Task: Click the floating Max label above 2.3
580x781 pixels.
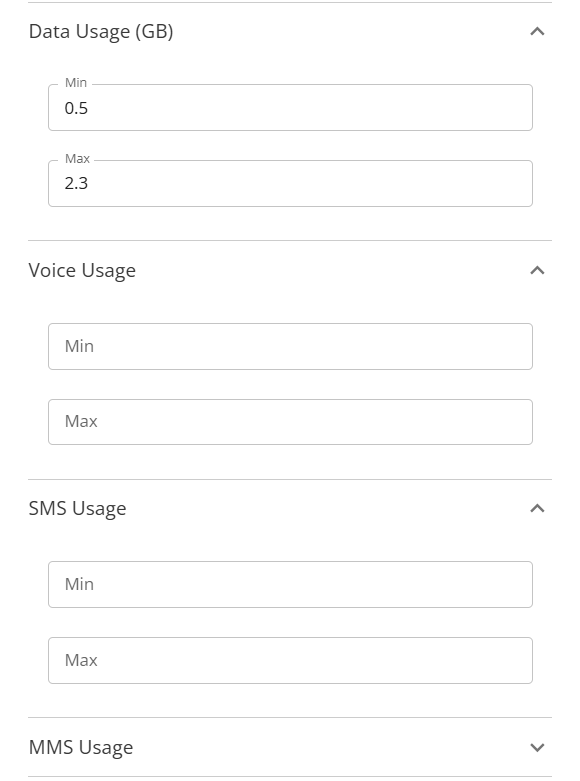Action: coord(77,158)
